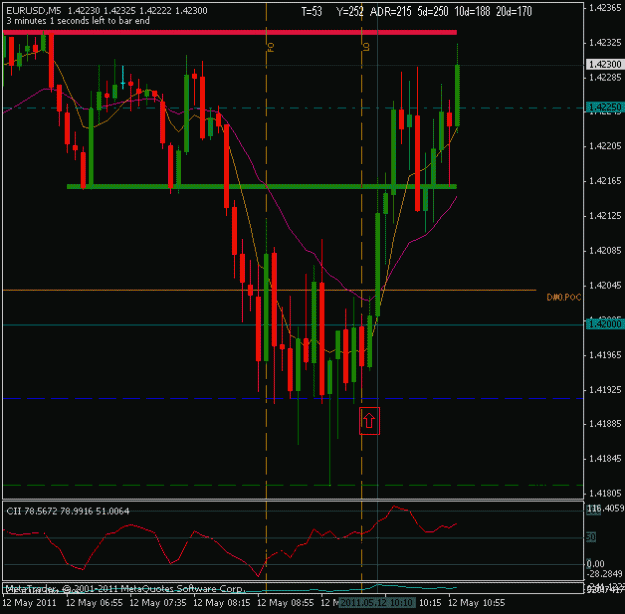Click the '12 May 08:55' time axis label
Image resolution: width=625 pixels, height=614 pixels.
pos(285,602)
